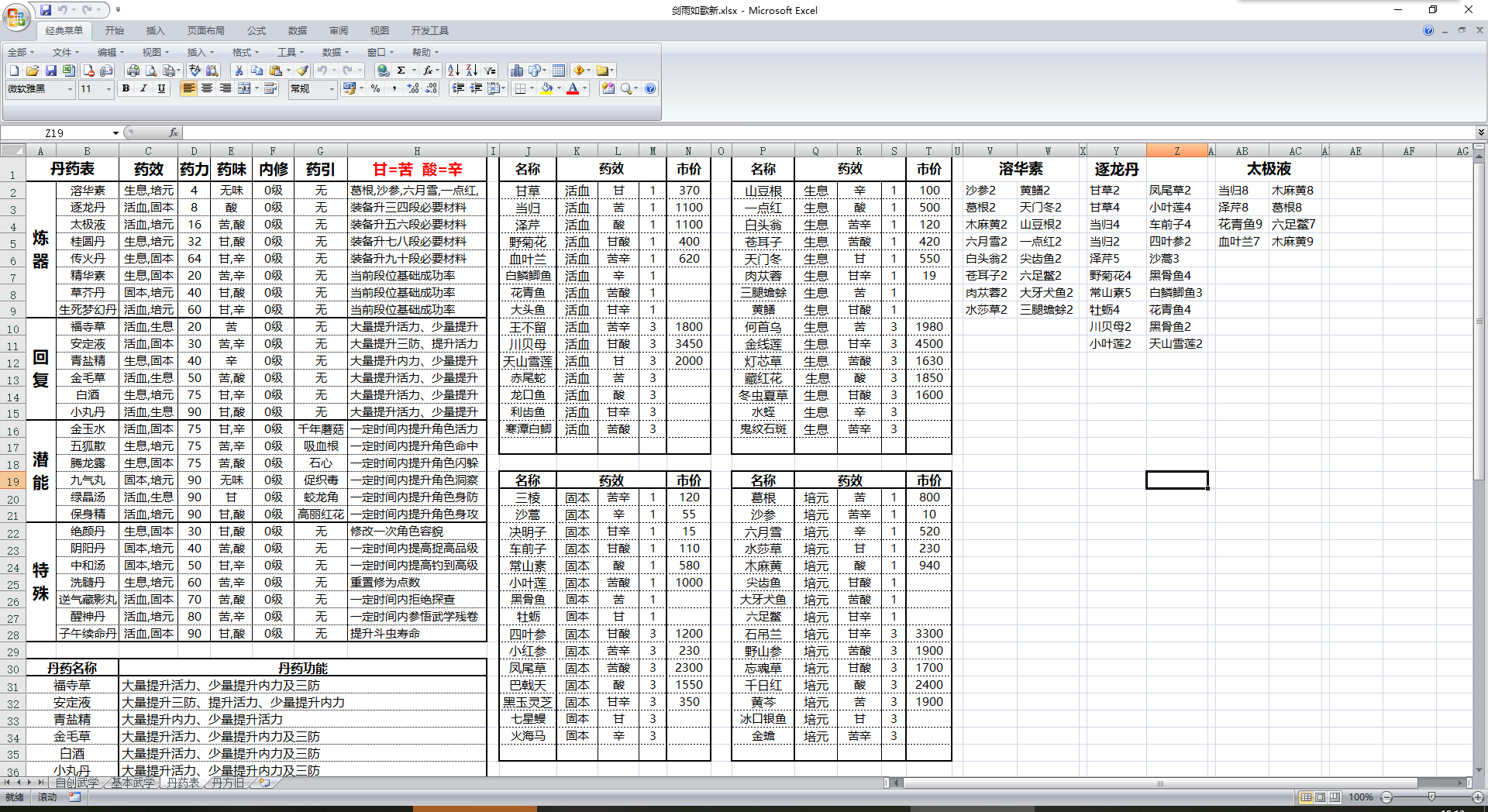Switch to the 丹方旧 sheet tab

click(x=228, y=783)
